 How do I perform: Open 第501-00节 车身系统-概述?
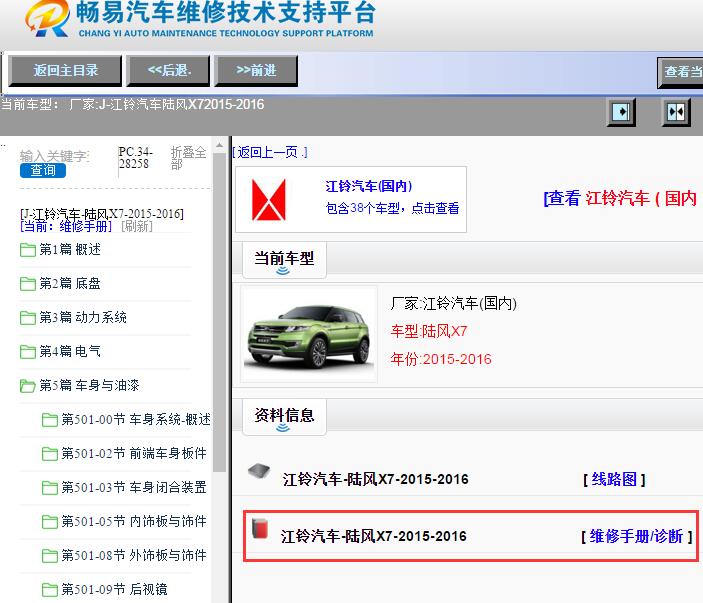[x=135, y=419]
